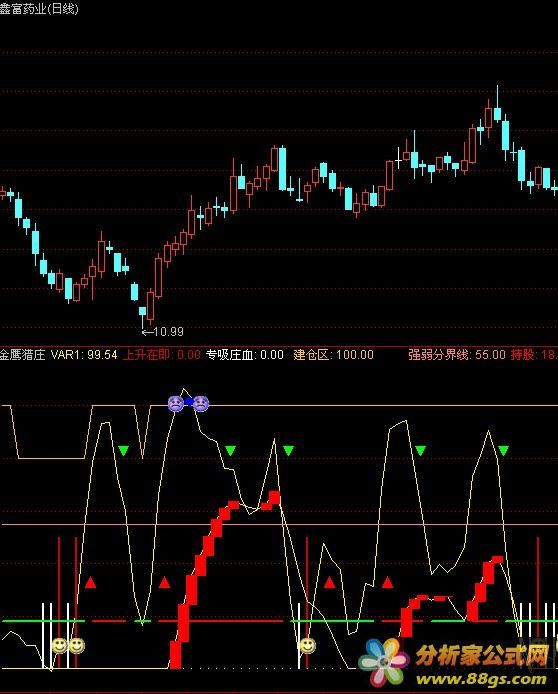Viewport: 558px width, 694px height.
Task: Click the fourth green down-triangle from the left
Action: point(420,451)
